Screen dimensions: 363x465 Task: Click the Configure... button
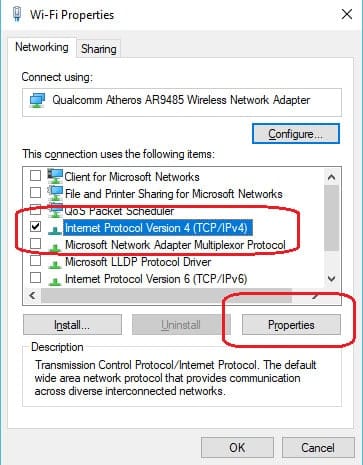pyautogui.click(x=296, y=134)
